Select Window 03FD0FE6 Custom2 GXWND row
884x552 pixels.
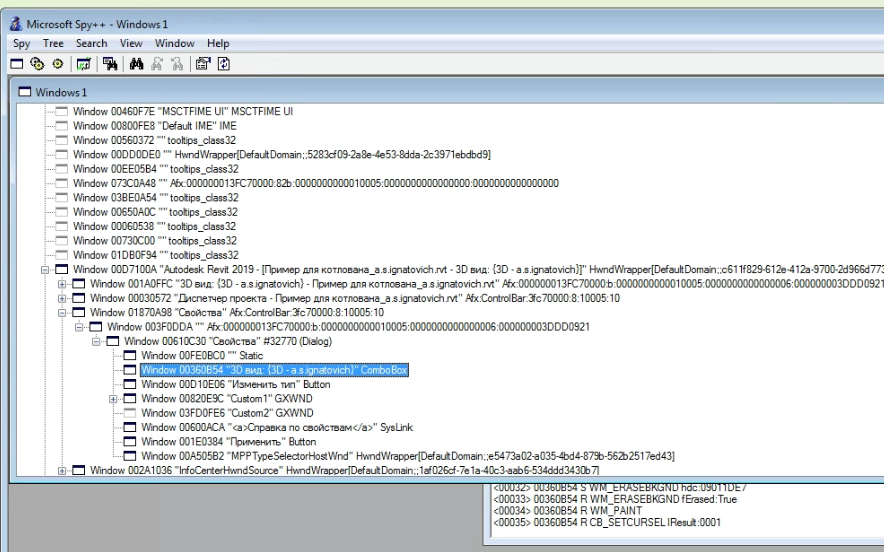(227, 413)
